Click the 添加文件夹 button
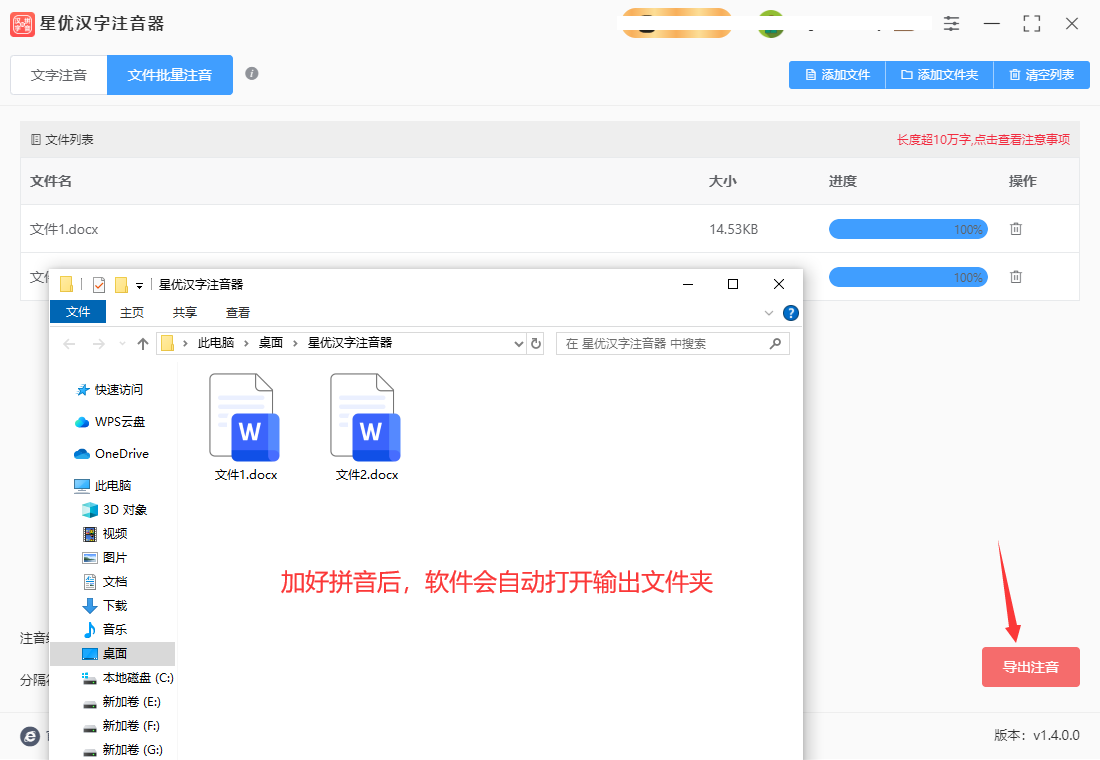This screenshot has height=760, width=1100. [x=939, y=75]
